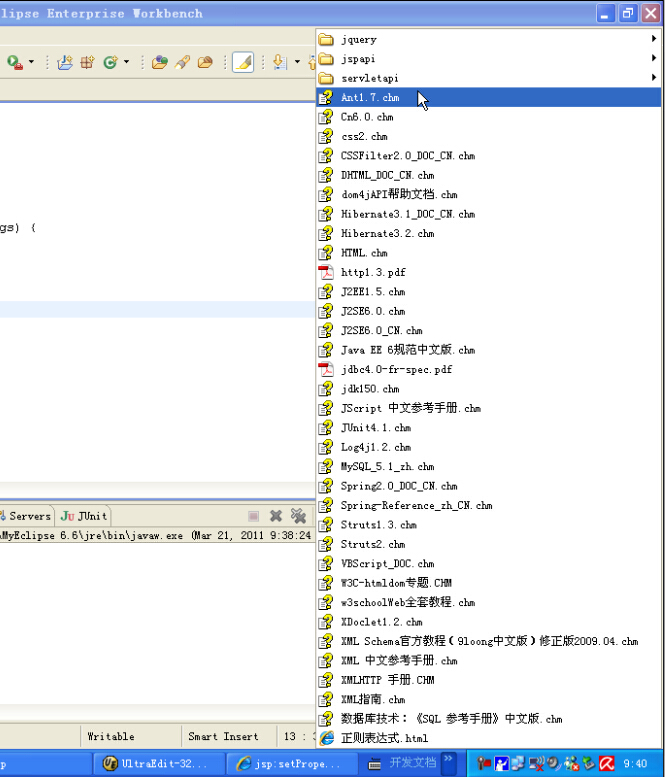Image resolution: width=665 pixels, height=777 pixels.
Task: Click the Remove Launch X icon
Action: click(x=276, y=516)
